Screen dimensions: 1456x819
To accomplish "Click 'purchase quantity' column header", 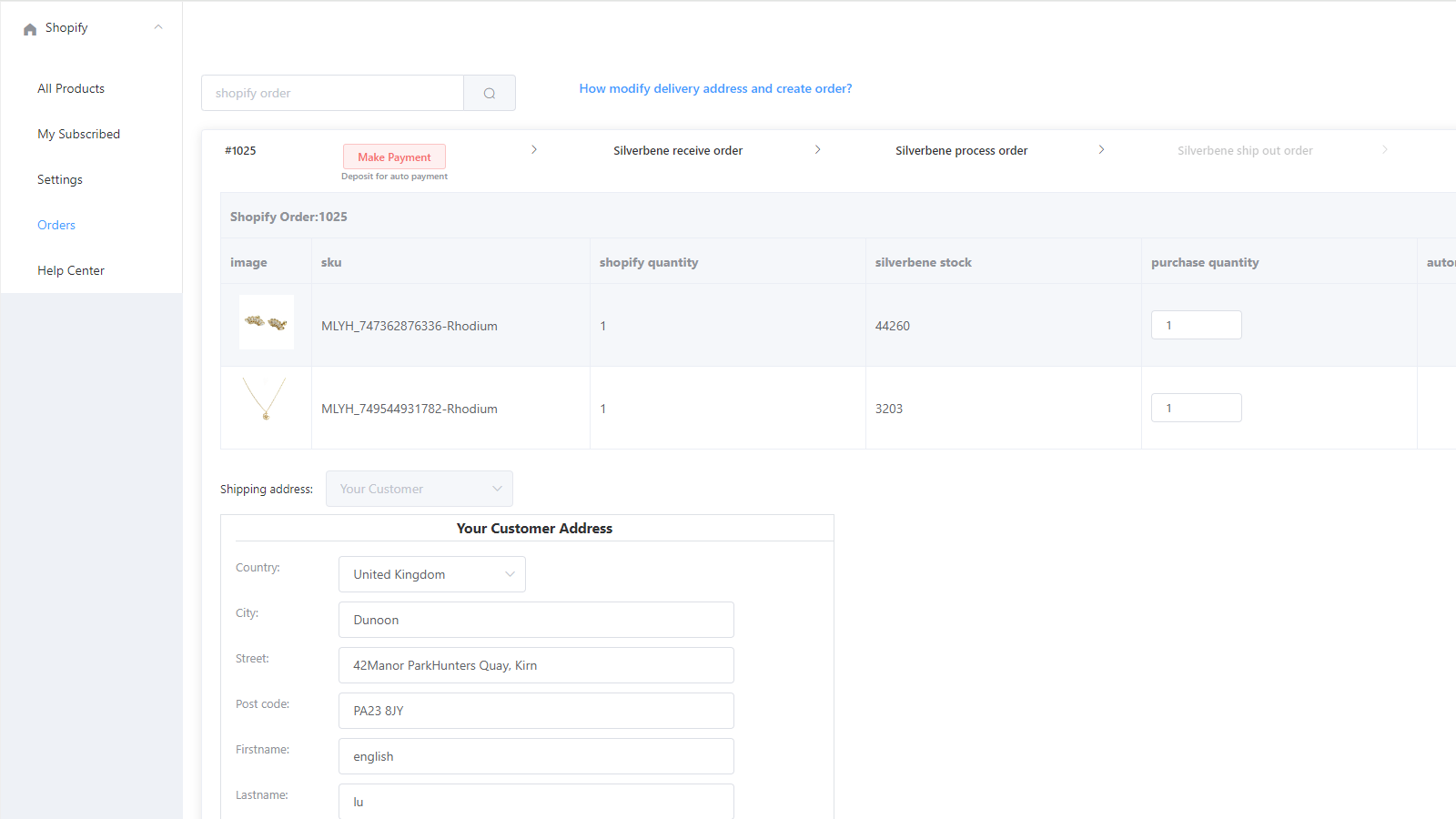I will 1205,262.
